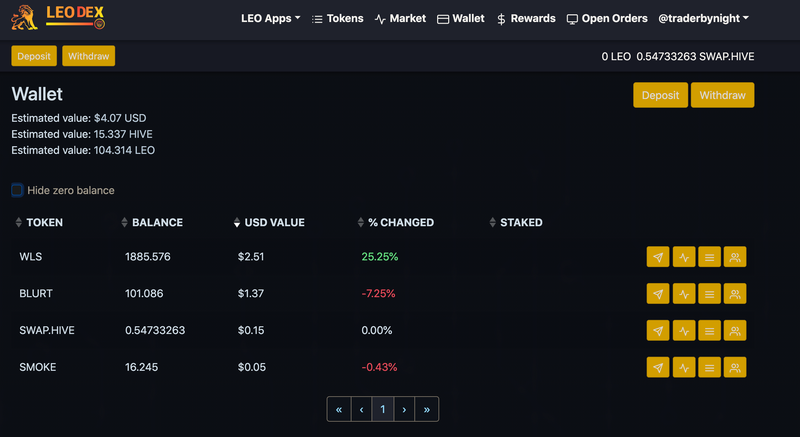This screenshot has width=800, height=437.
Task: Sort table by STAKED column
Action: coord(516,222)
